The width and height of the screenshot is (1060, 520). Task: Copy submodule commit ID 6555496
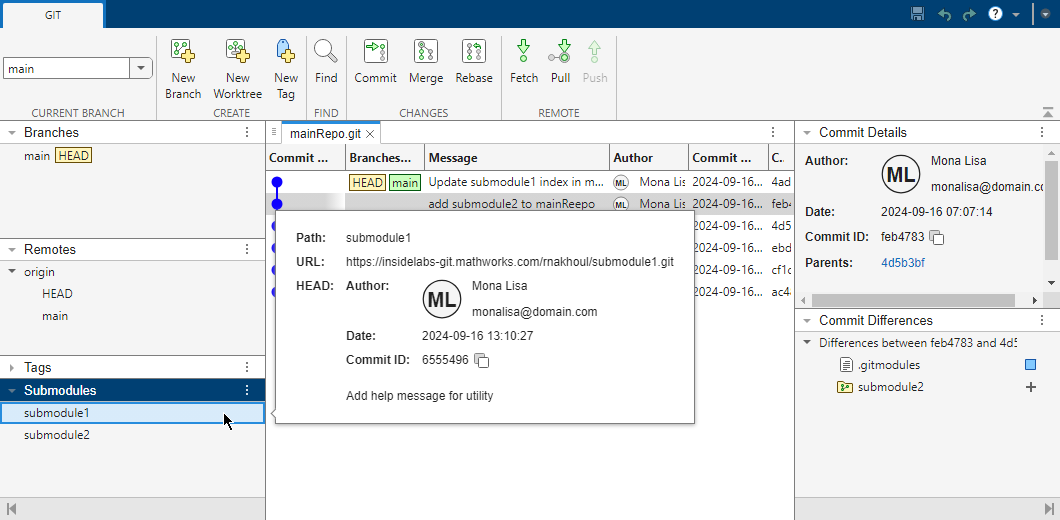coord(482,361)
